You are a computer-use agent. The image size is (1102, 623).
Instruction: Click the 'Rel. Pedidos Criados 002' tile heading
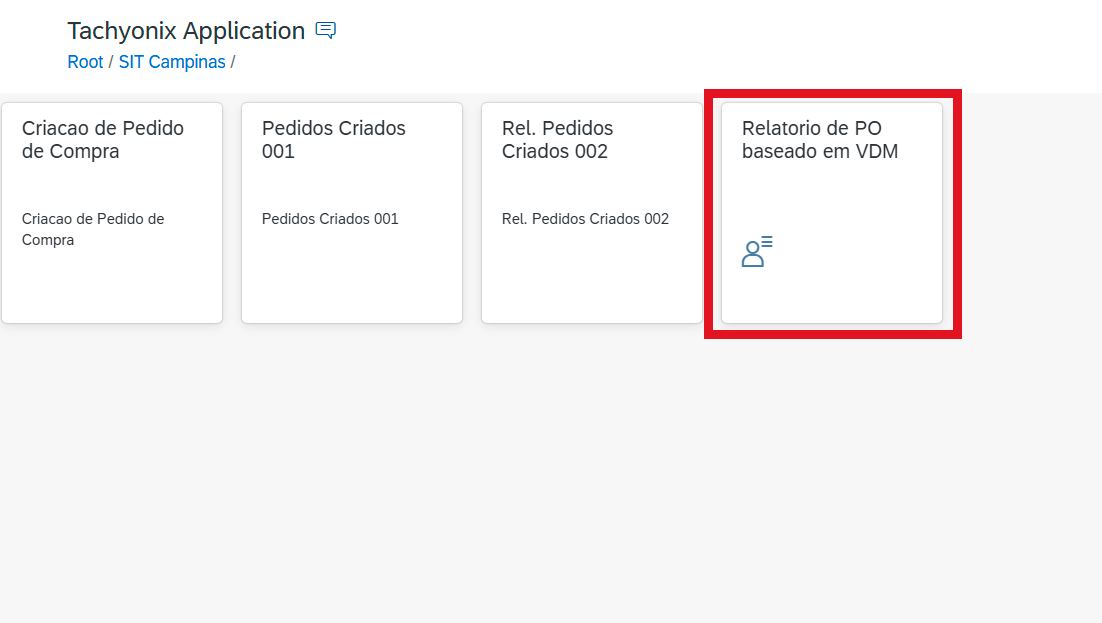point(557,139)
